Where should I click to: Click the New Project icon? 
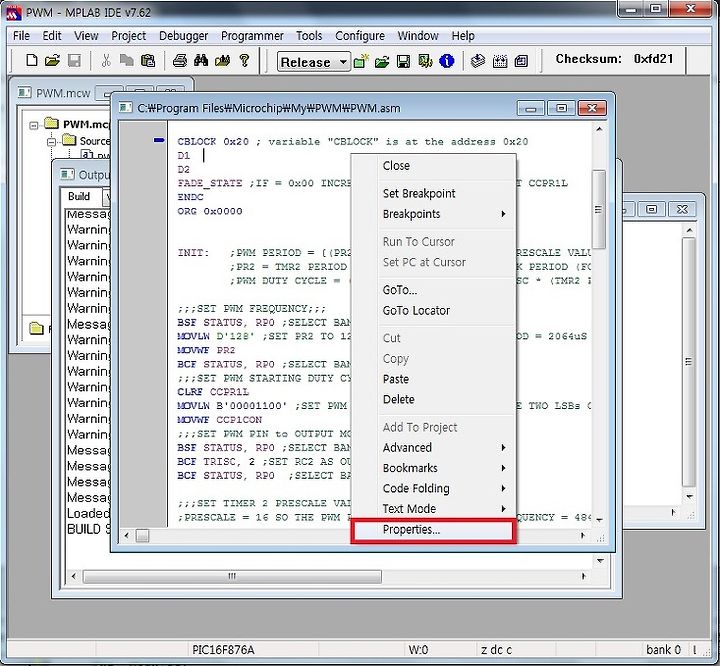click(x=361, y=61)
